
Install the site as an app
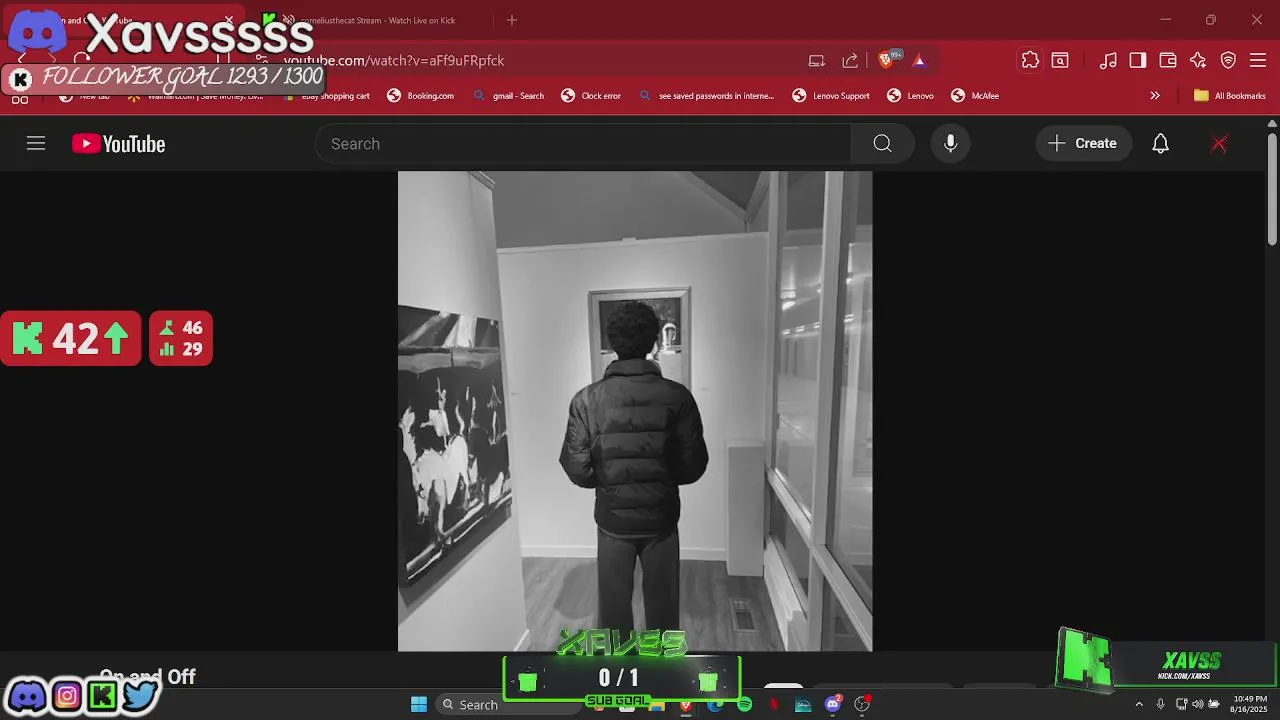click(x=817, y=61)
